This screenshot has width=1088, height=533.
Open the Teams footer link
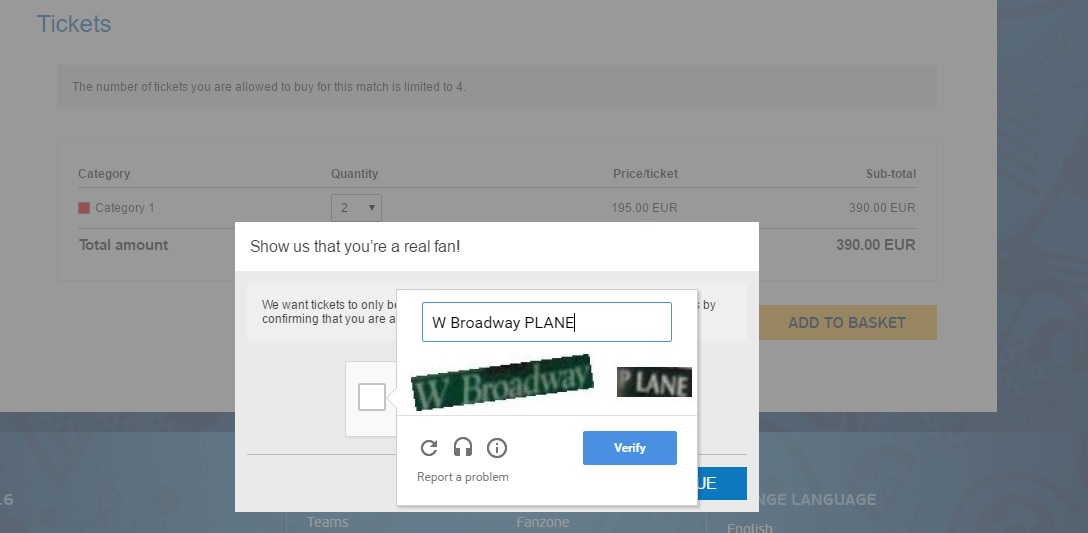pos(328,522)
